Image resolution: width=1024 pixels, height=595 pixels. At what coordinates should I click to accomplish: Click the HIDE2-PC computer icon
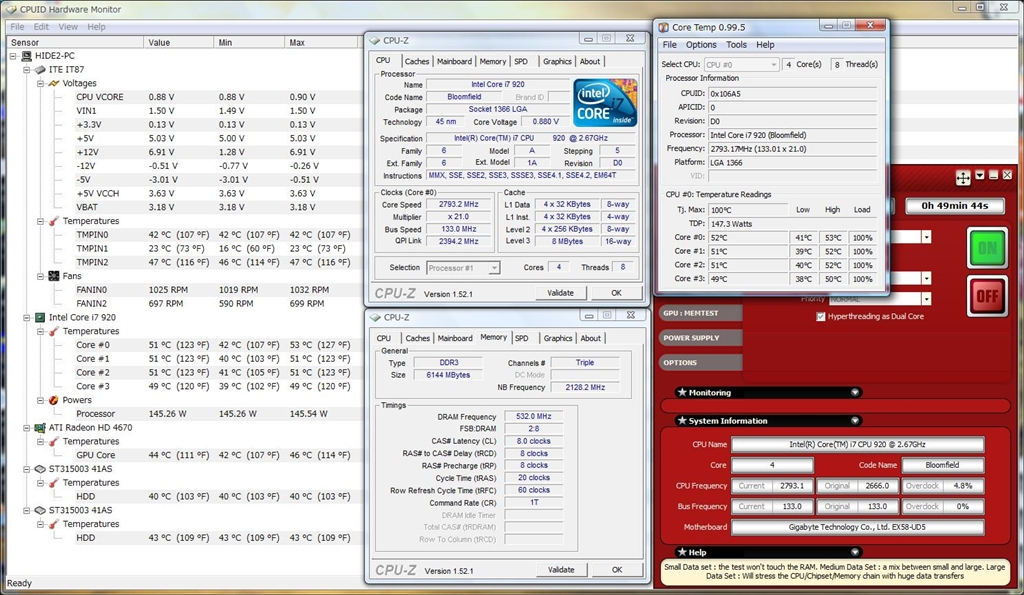click(x=25, y=56)
